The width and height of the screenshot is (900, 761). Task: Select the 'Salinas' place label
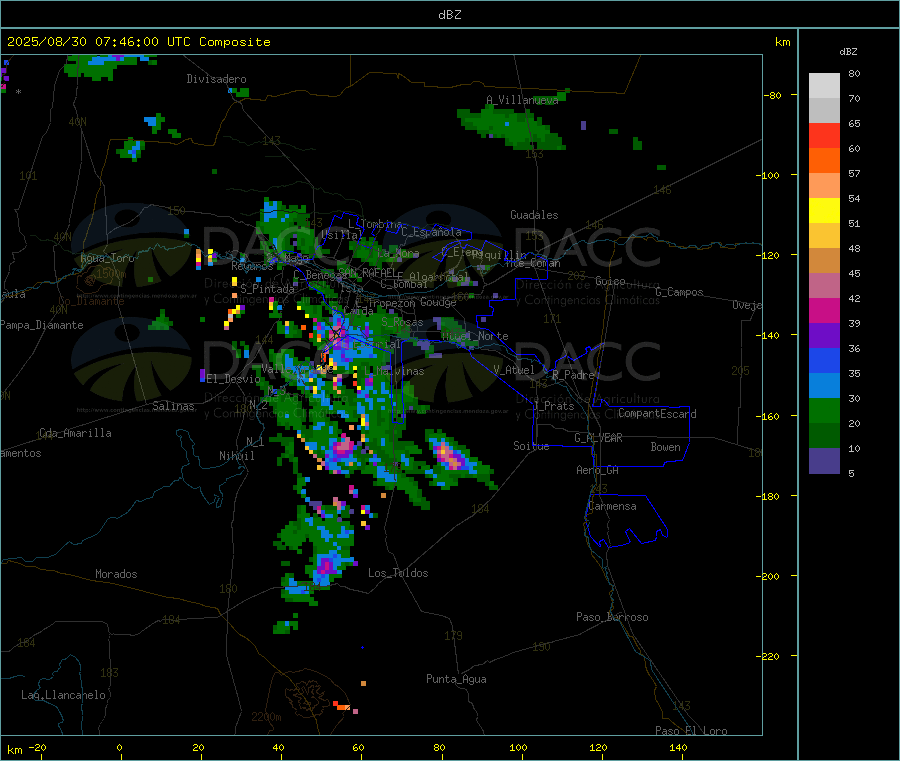(x=173, y=406)
